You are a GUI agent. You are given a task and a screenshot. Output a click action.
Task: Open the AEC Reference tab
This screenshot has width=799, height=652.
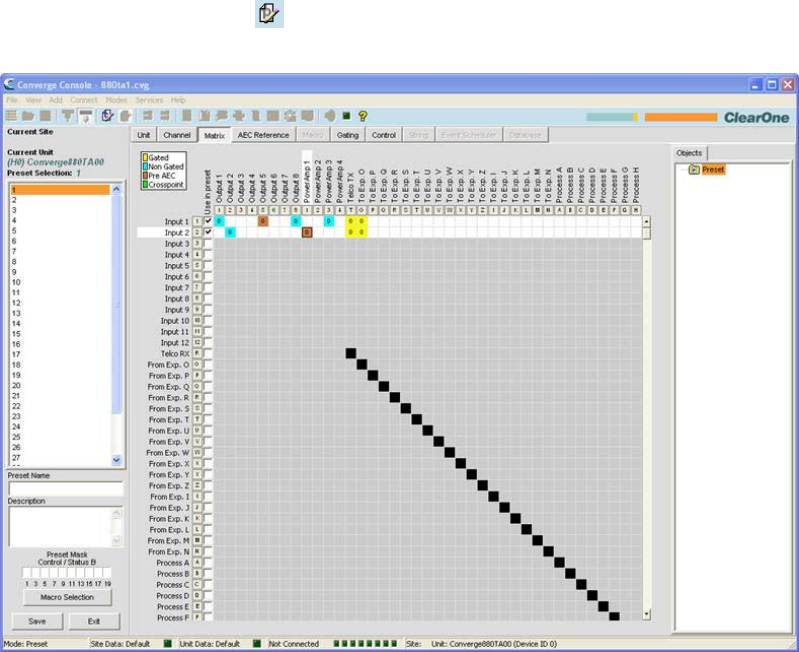click(263, 135)
